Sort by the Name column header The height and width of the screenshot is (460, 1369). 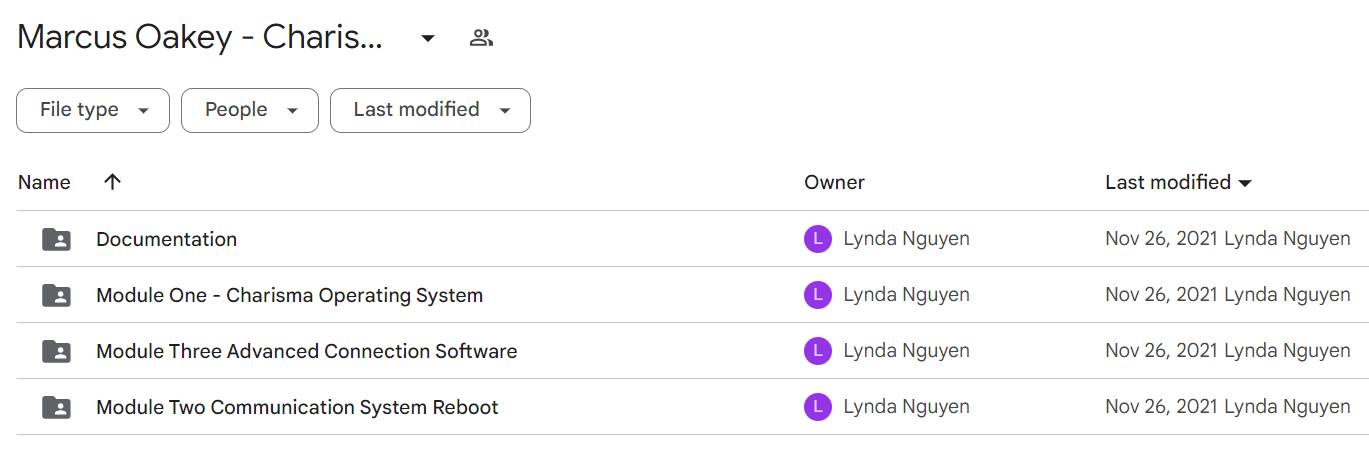44,182
